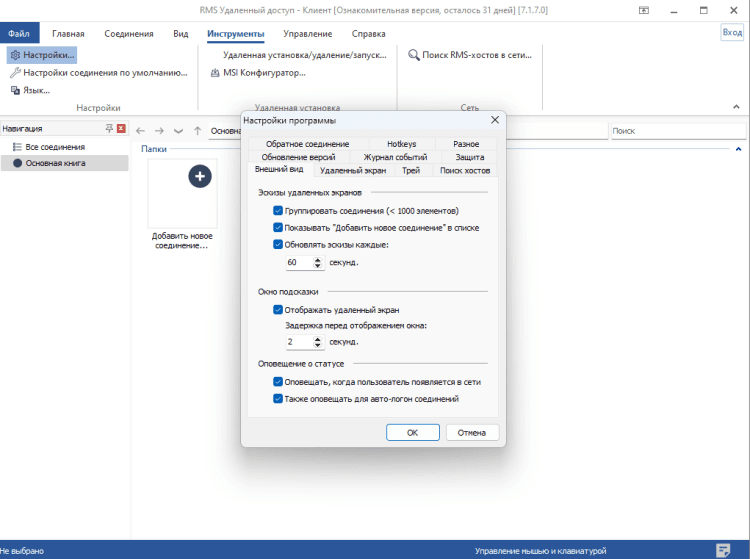Pin the Навигация panel
This screenshot has width=750, height=559.
[109, 128]
